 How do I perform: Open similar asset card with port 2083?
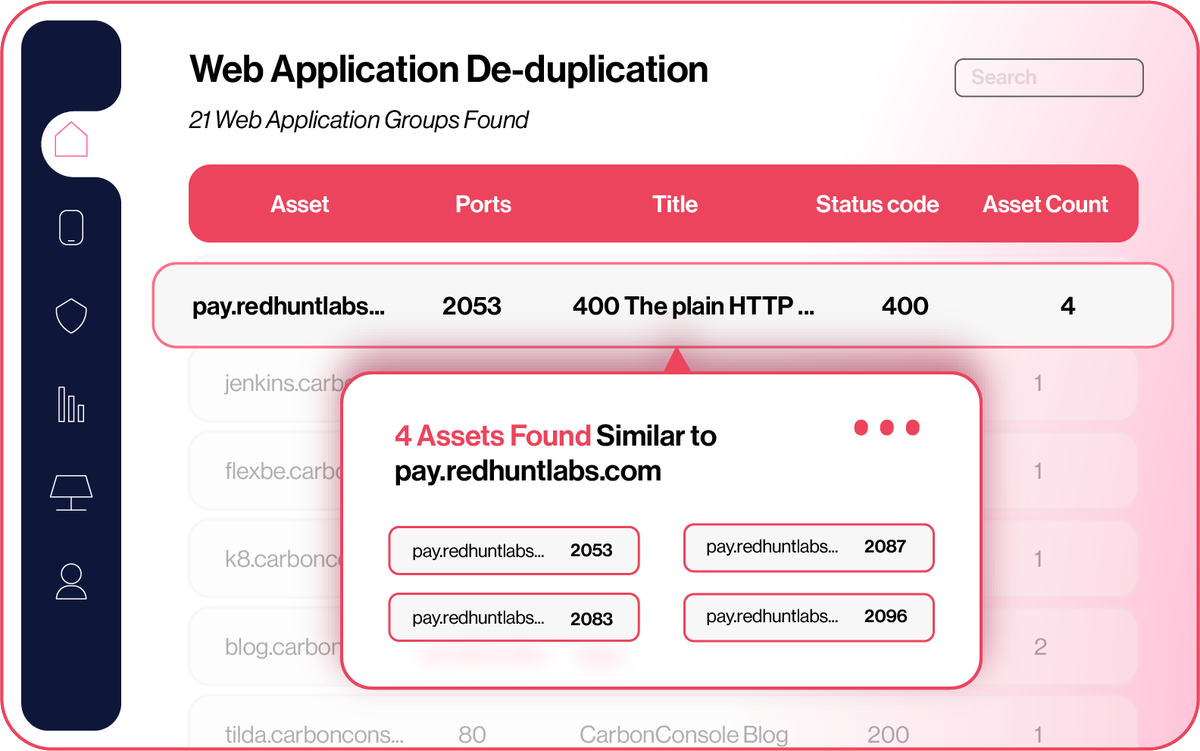pos(514,618)
